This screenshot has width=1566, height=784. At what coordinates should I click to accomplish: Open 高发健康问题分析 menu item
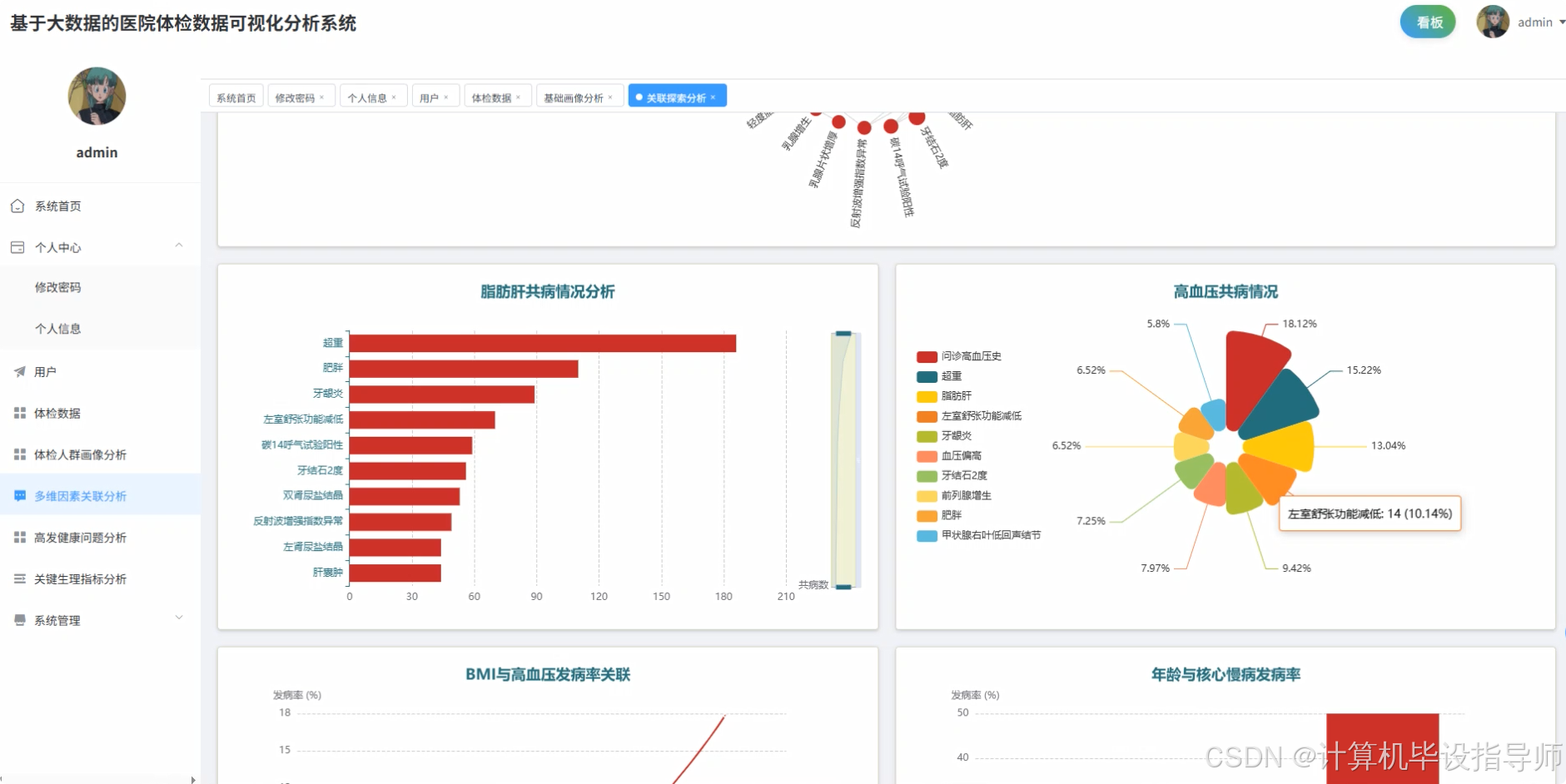point(100,538)
